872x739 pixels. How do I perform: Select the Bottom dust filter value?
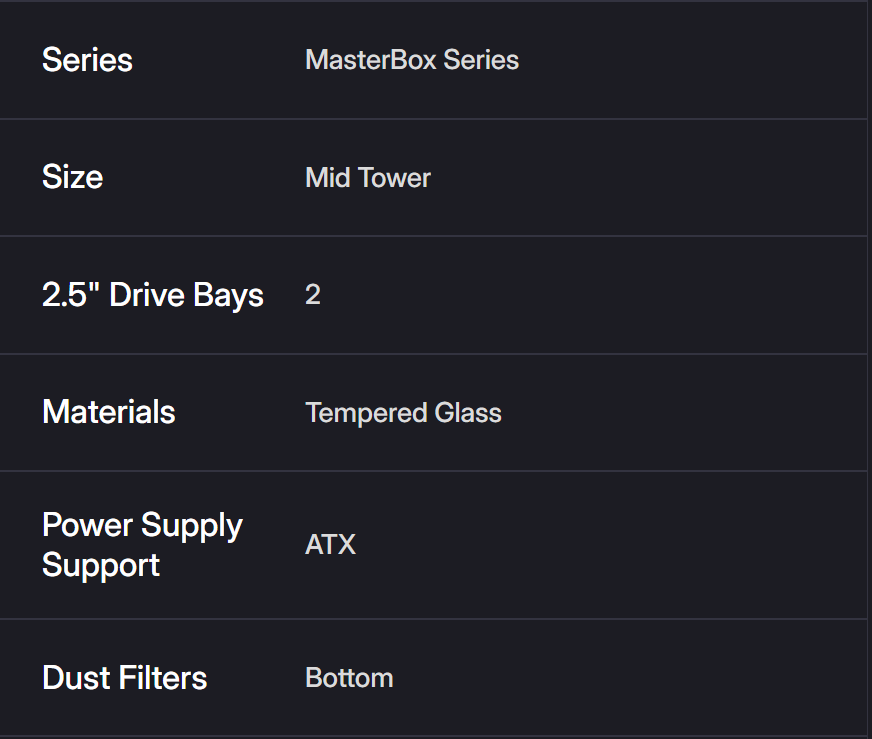point(349,678)
